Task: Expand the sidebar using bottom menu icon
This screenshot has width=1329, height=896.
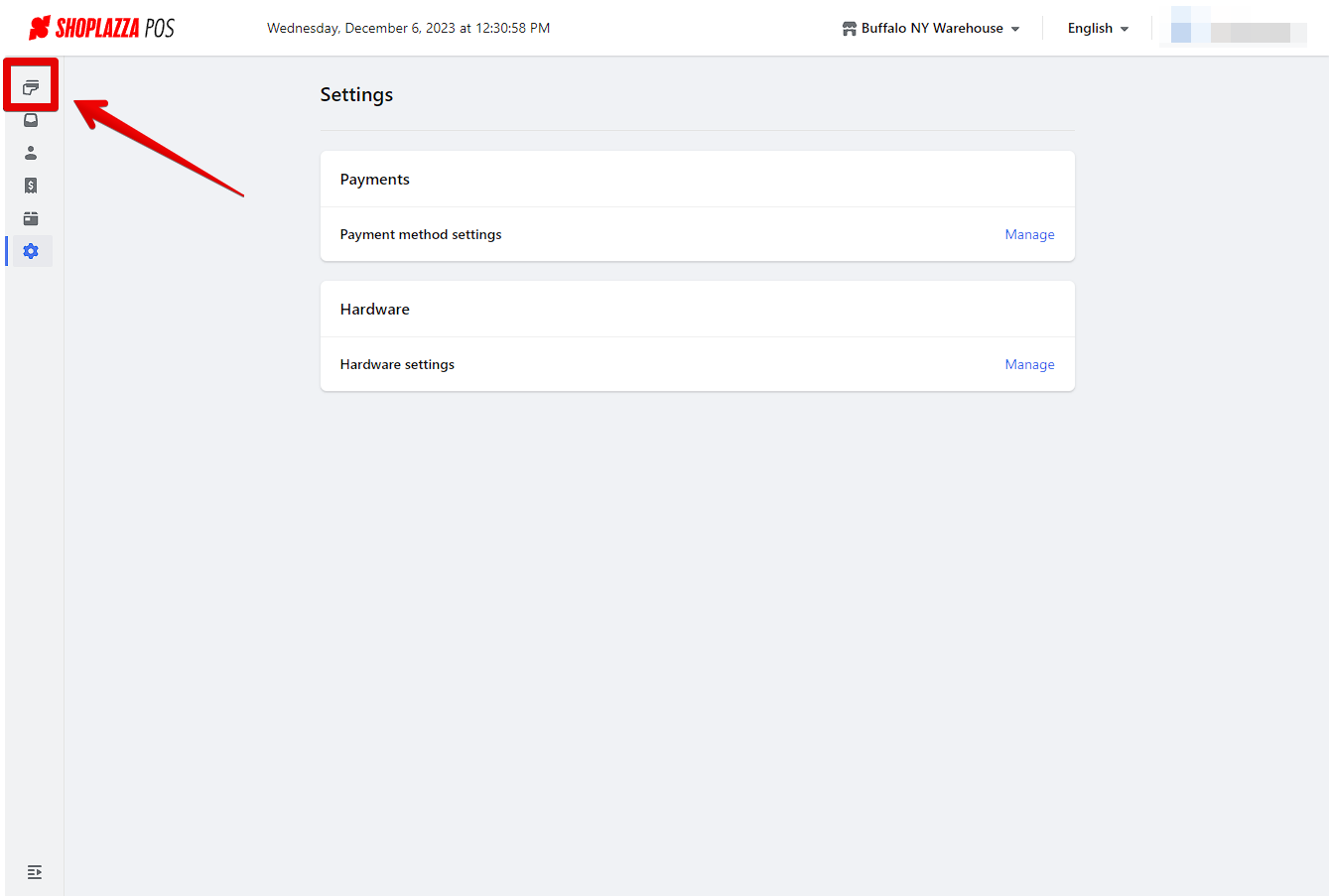Action: 35,872
